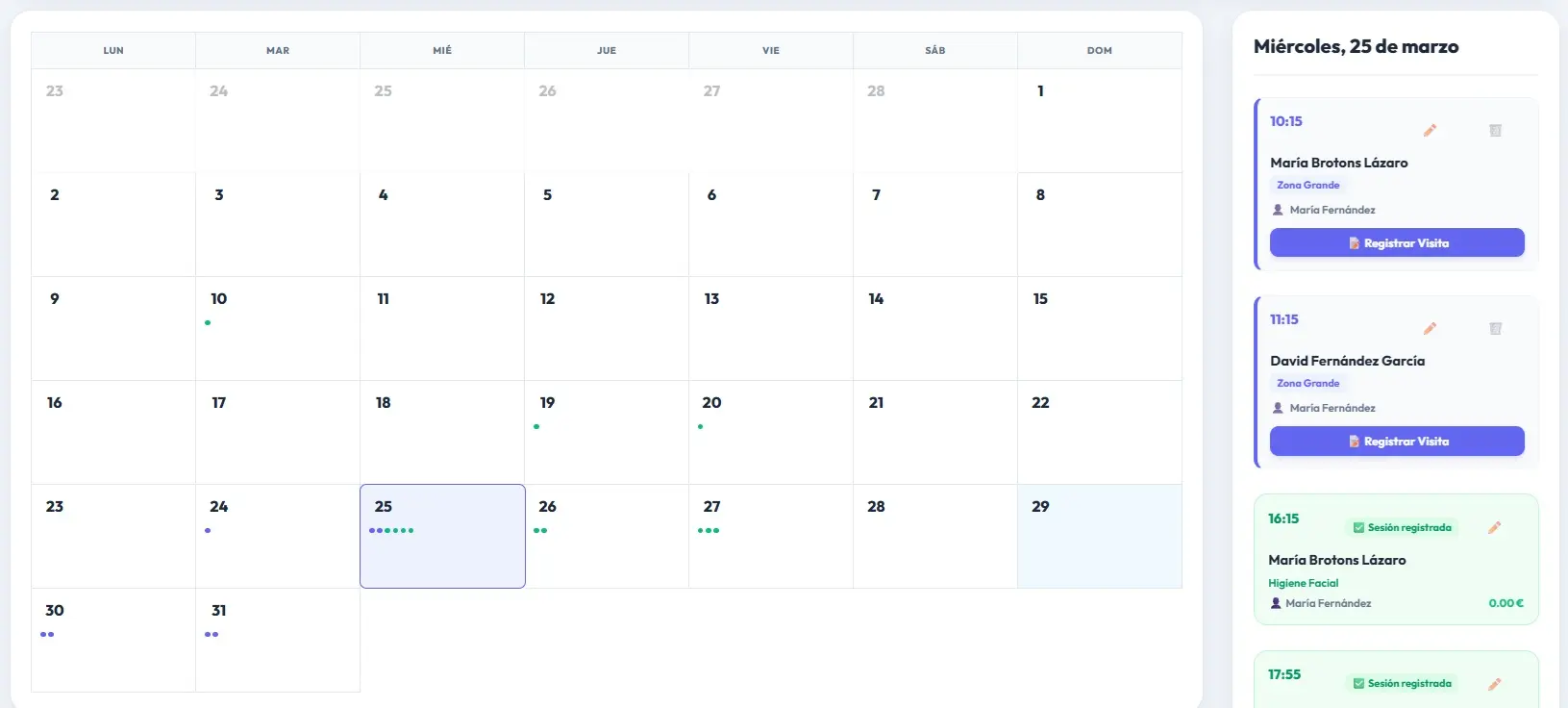This screenshot has height=708, width=1568.
Task: Click 'Higiene Facial' service label
Action: coord(1303,583)
